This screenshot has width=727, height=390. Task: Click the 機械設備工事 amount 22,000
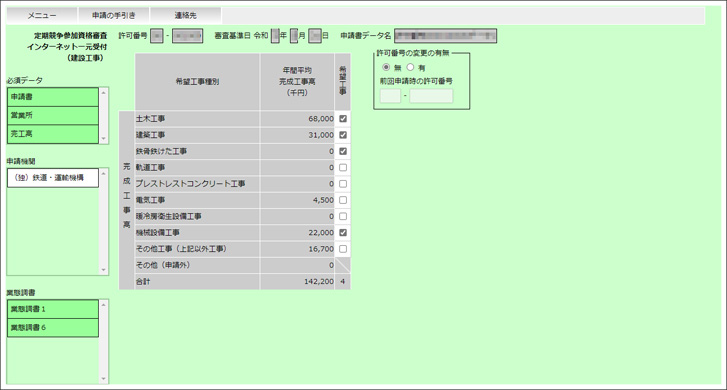(x=321, y=232)
